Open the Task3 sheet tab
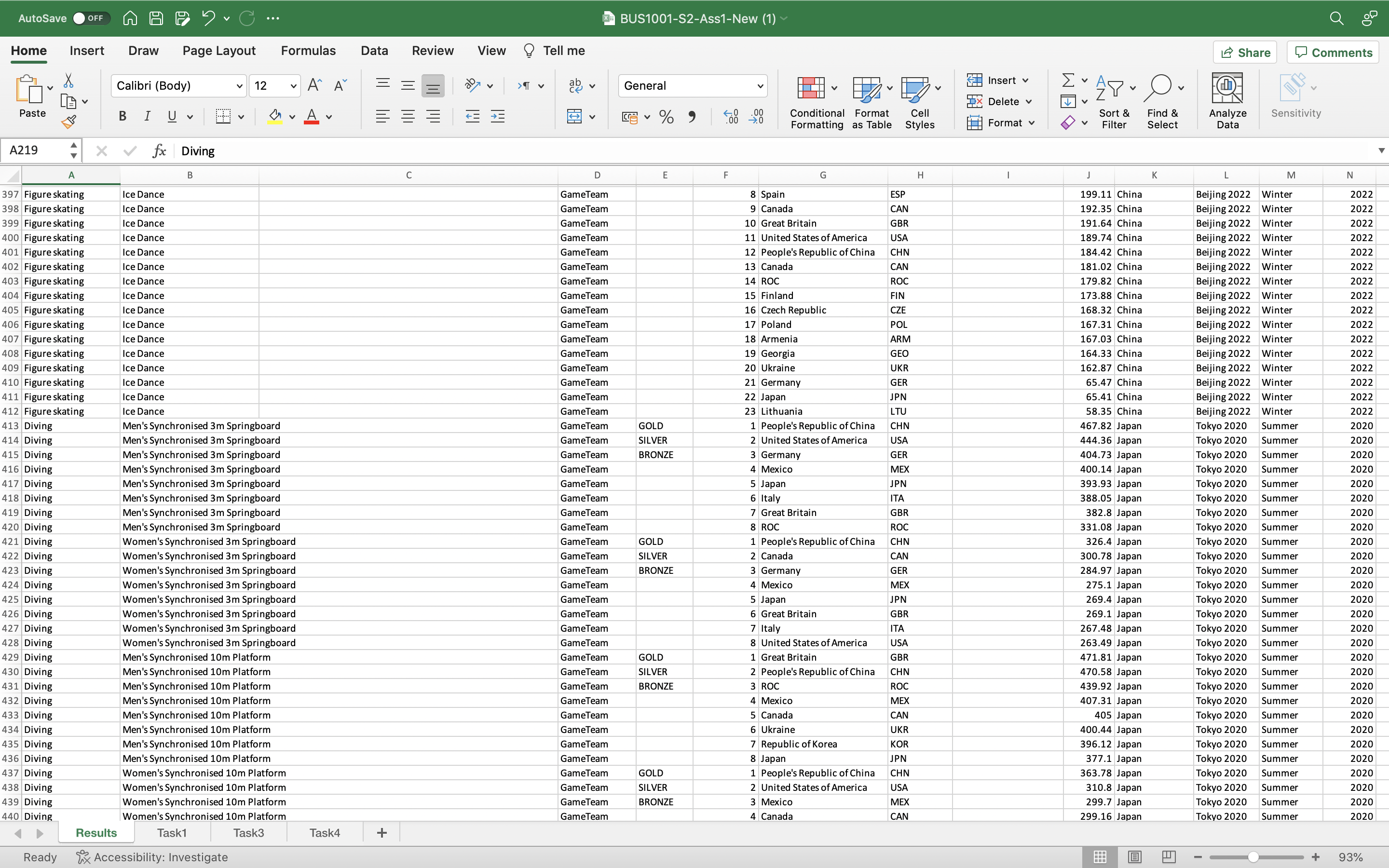Viewport: 1389px width, 868px height. click(x=248, y=832)
